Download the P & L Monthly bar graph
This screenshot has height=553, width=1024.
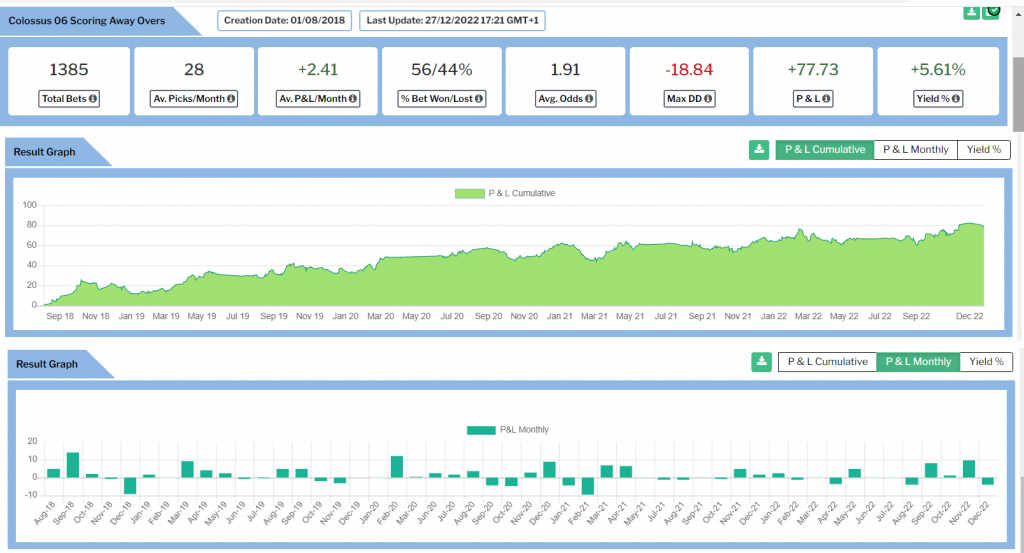(762, 362)
